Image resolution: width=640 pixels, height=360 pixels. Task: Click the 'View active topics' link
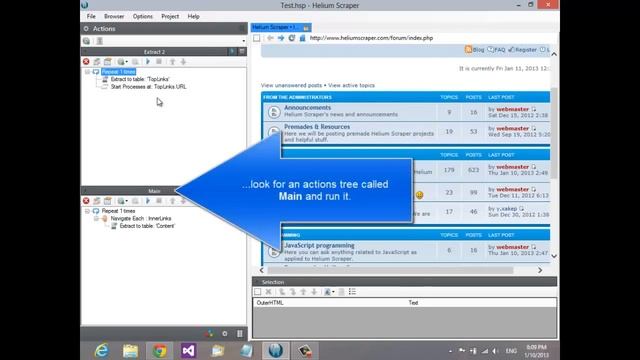pos(351,85)
